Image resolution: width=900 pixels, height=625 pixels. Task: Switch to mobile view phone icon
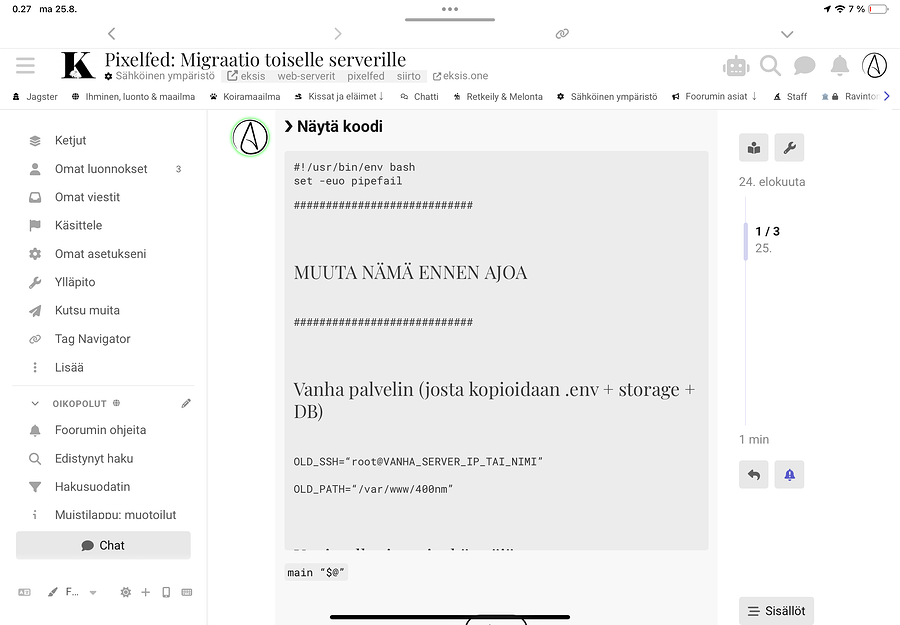point(166,592)
